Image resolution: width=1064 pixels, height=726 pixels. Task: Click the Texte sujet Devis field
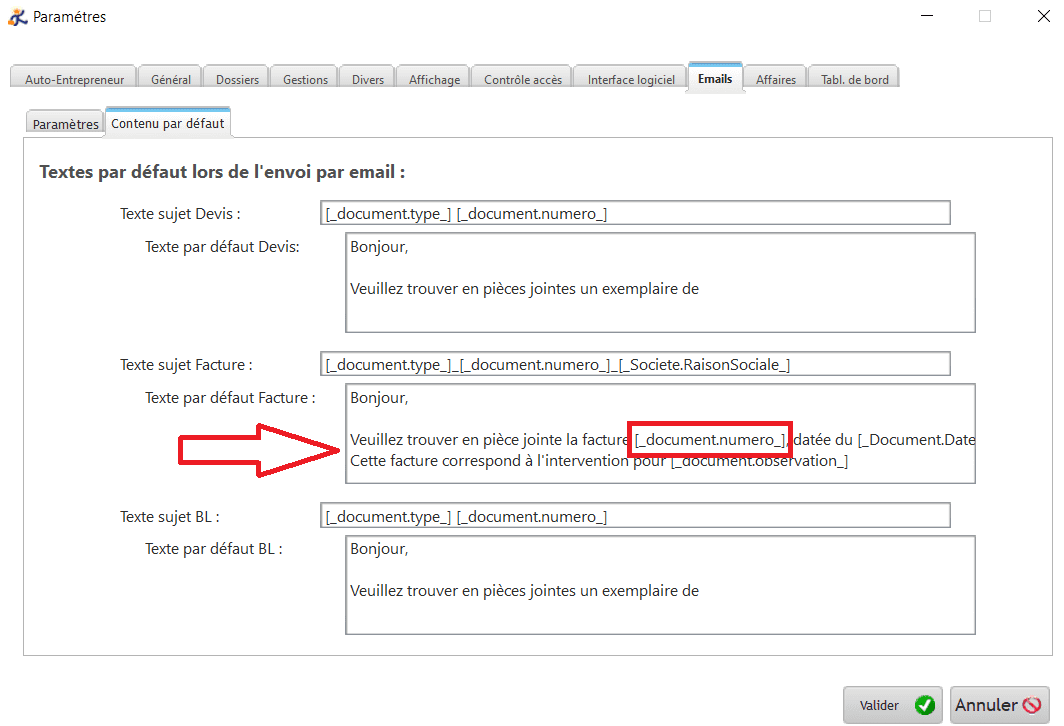coord(635,213)
